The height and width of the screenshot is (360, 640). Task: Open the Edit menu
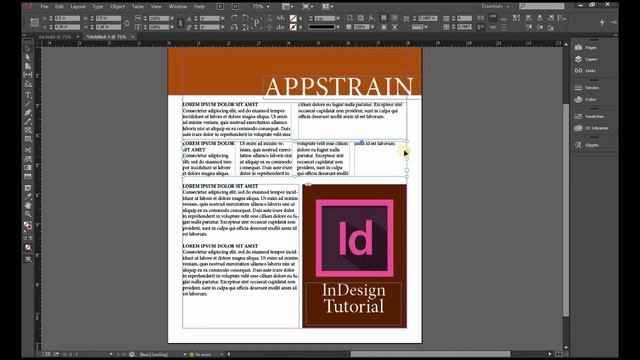pos(59,7)
